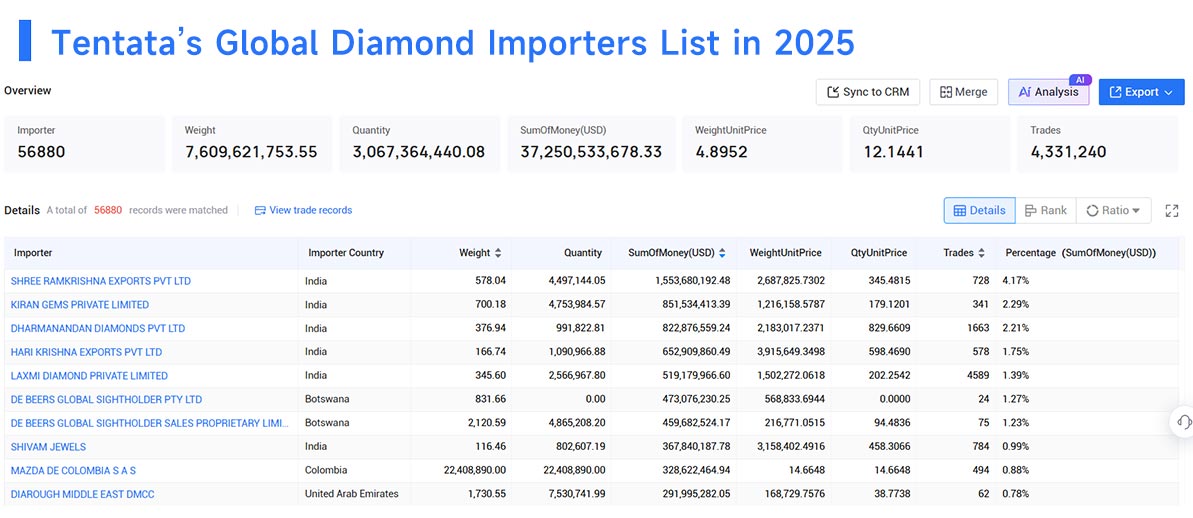Viewport: 1193px width, 518px height.
Task: Sort by Trades column arrows
Action: pyautogui.click(x=981, y=253)
